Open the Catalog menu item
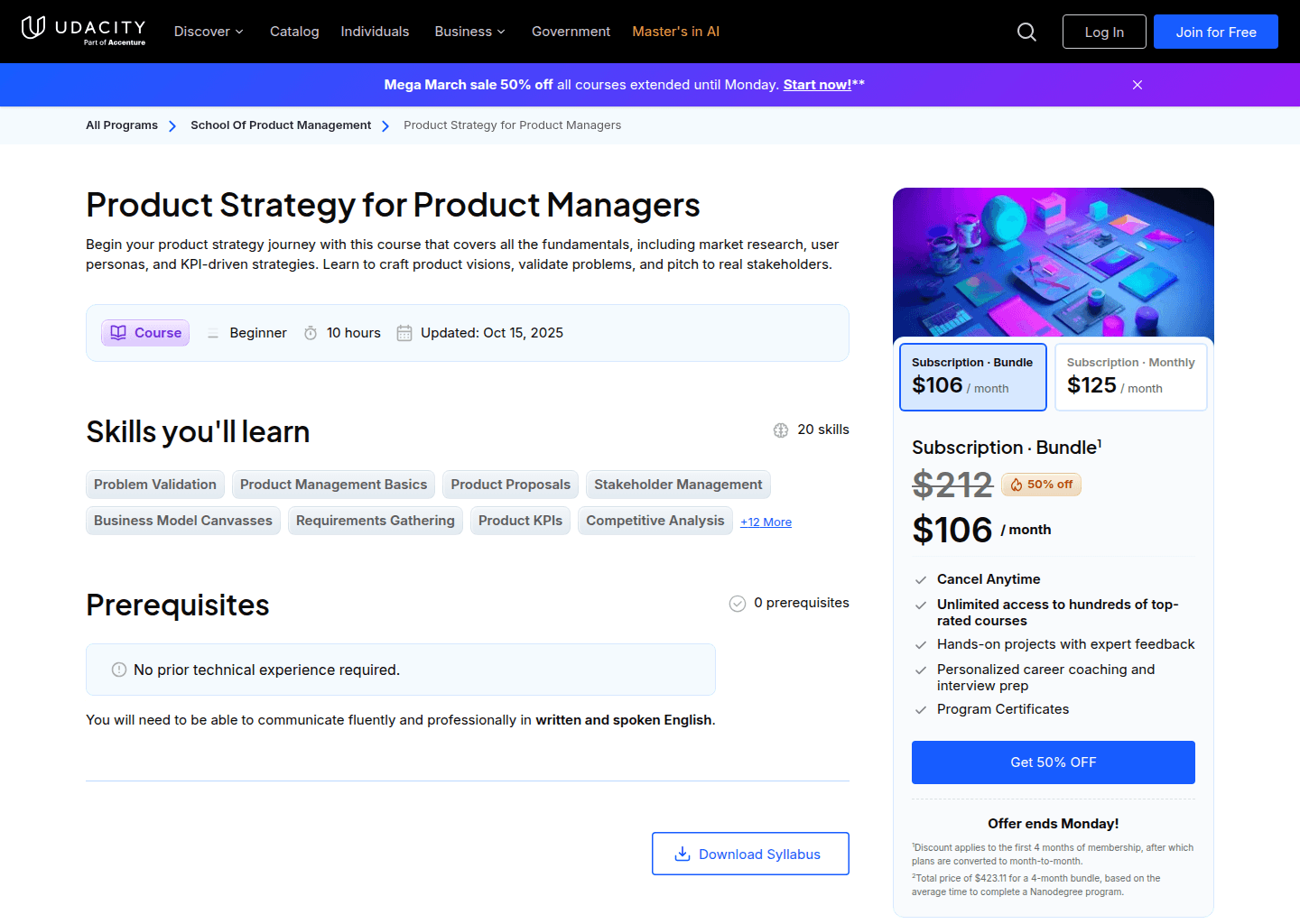This screenshot has width=1300, height=924. coord(294,31)
